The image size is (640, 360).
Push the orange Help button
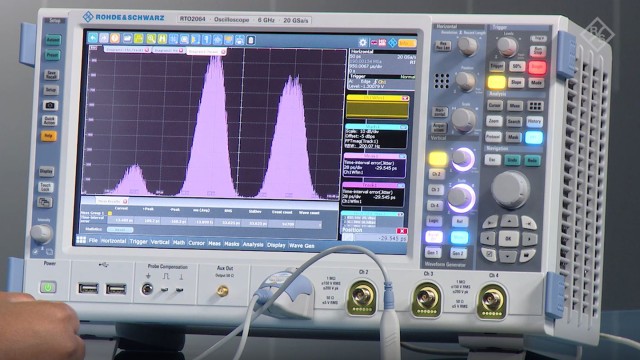click(x=49, y=136)
